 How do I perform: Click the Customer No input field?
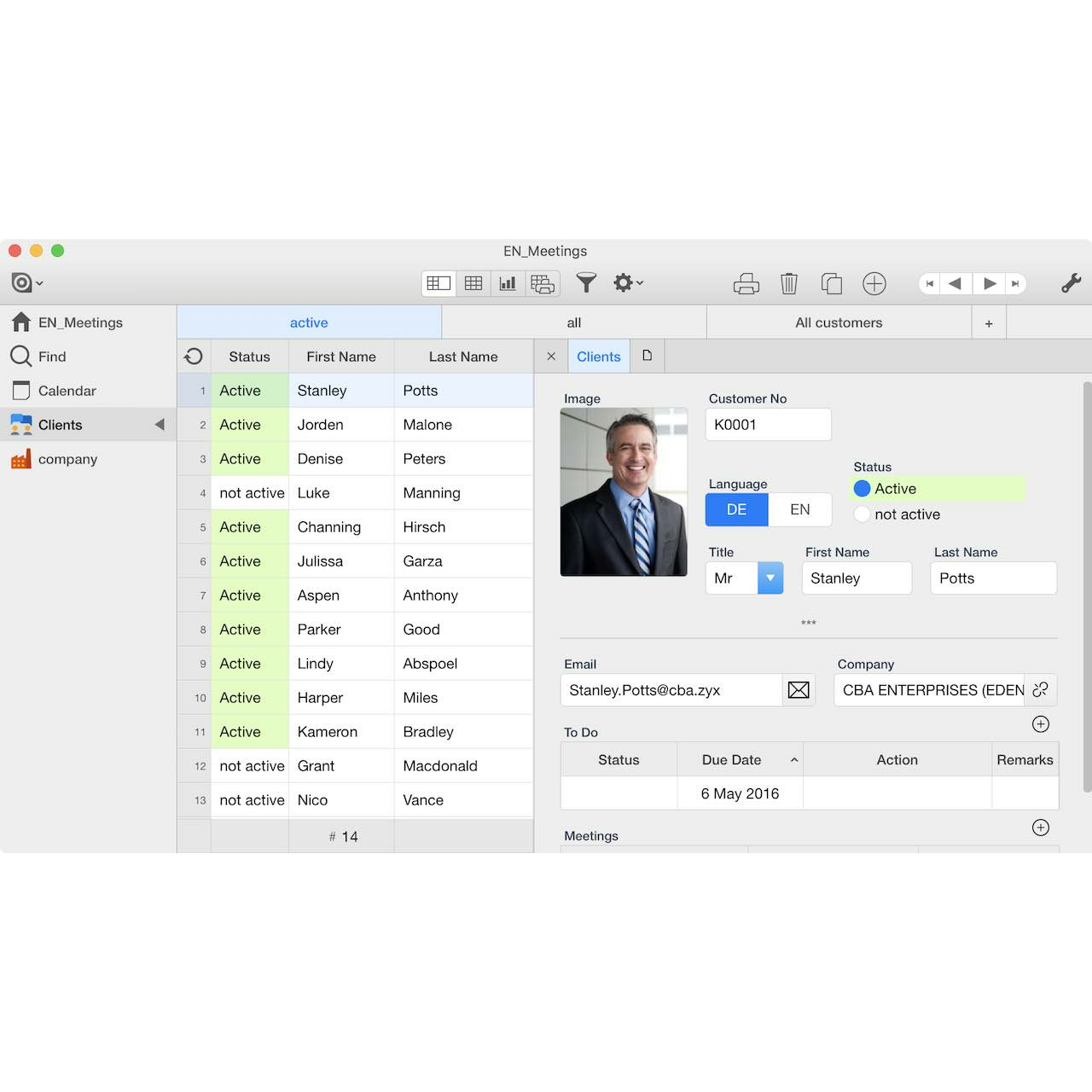click(768, 425)
